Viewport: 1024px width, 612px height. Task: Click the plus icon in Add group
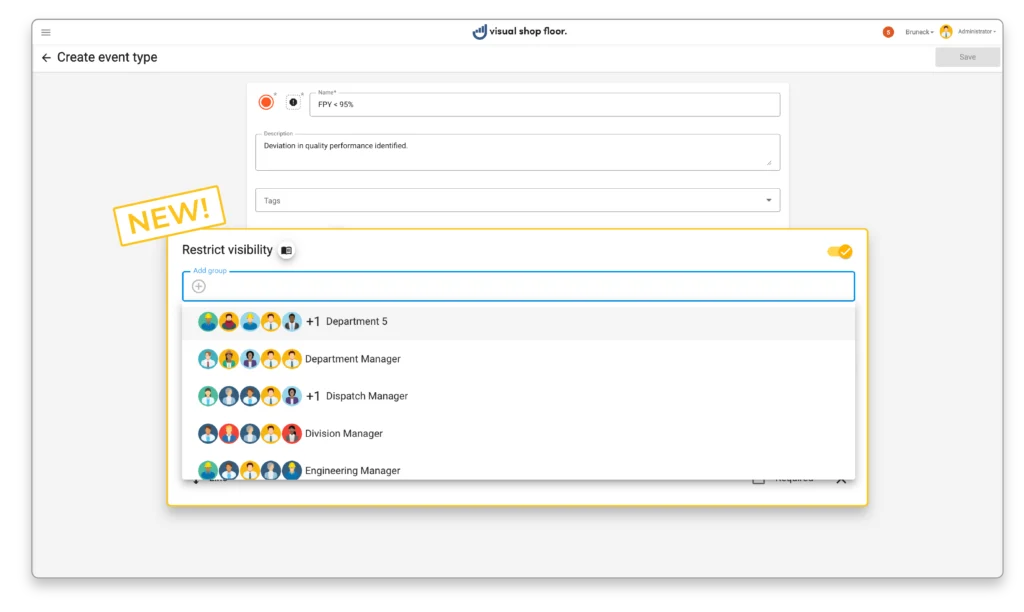[199, 287]
